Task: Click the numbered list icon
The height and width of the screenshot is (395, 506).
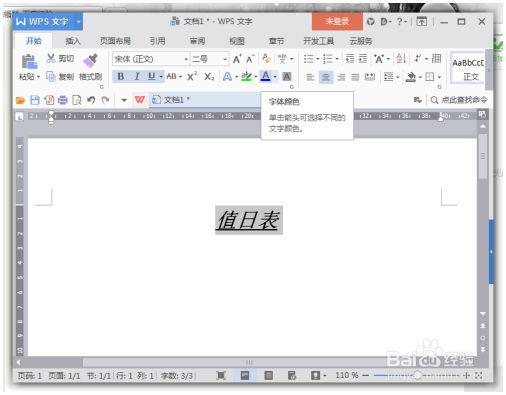Action: (x=328, y=59)
